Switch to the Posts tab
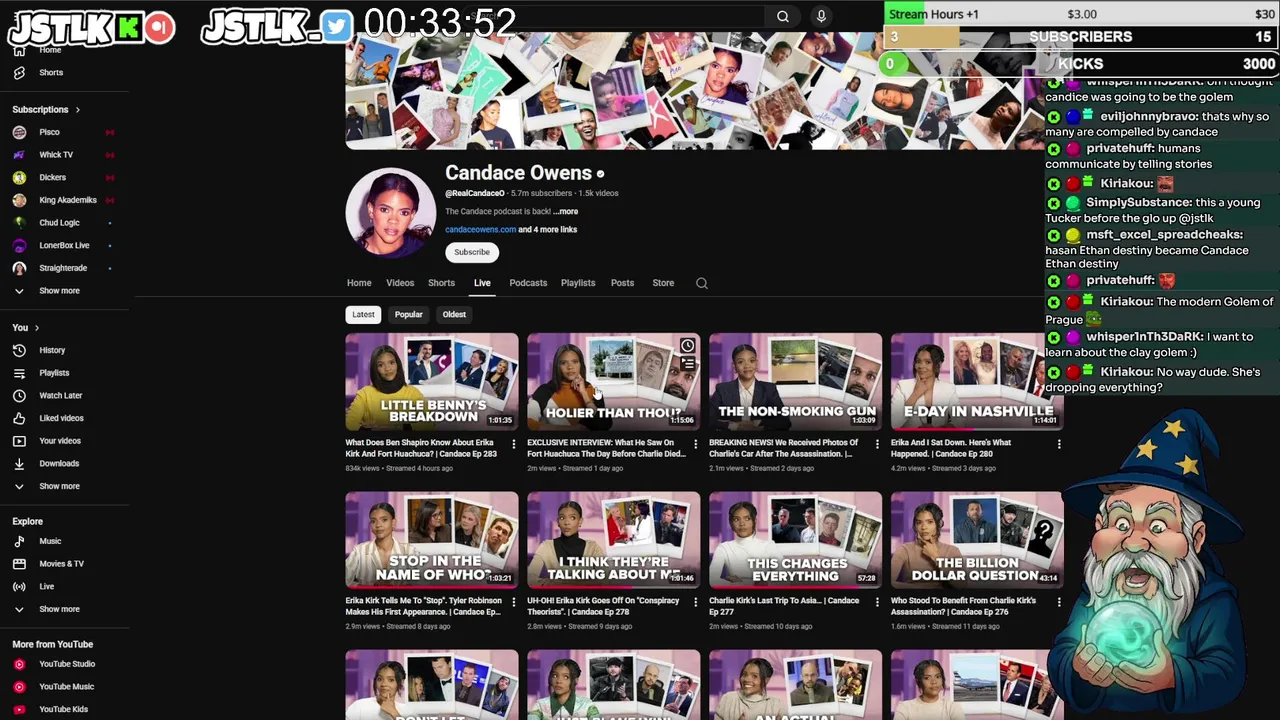The width and height of the screenshot is (1280, 720). tap(622, 283)
